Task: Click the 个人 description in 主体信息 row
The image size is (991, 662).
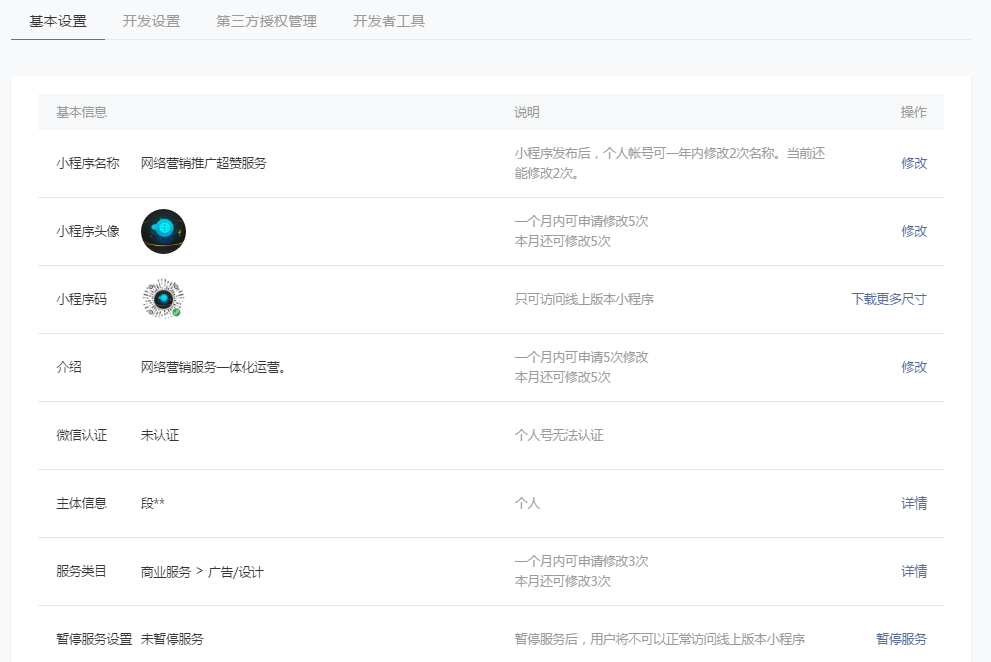Action: [x=527, y=503]
